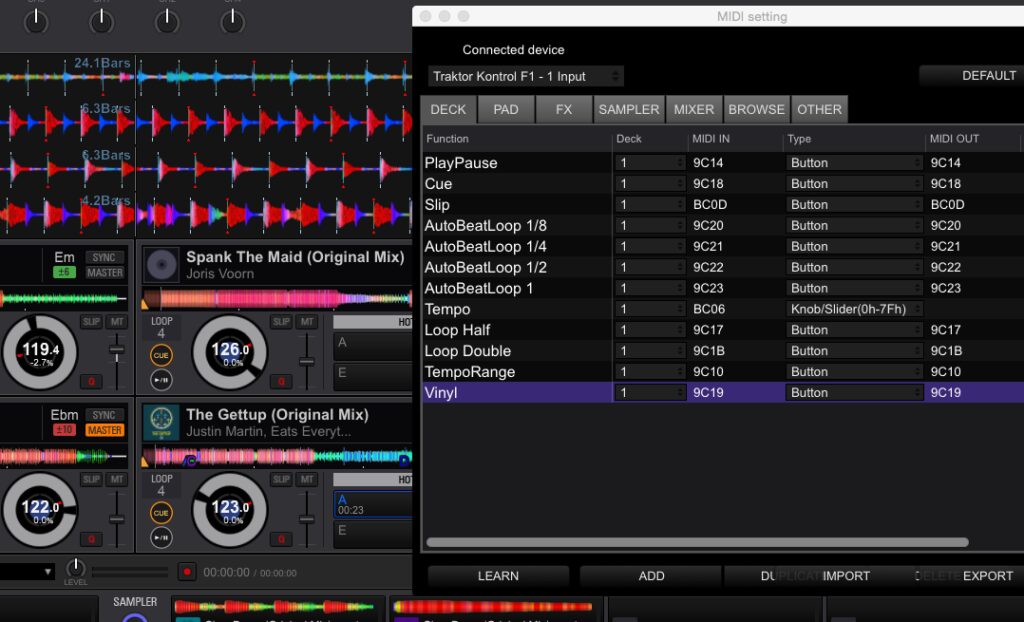The width and height of the screenshot is (1024, 622).
Task: Click the green ±6 key badge
Action: pyautogui.click(x=64, y=272)
